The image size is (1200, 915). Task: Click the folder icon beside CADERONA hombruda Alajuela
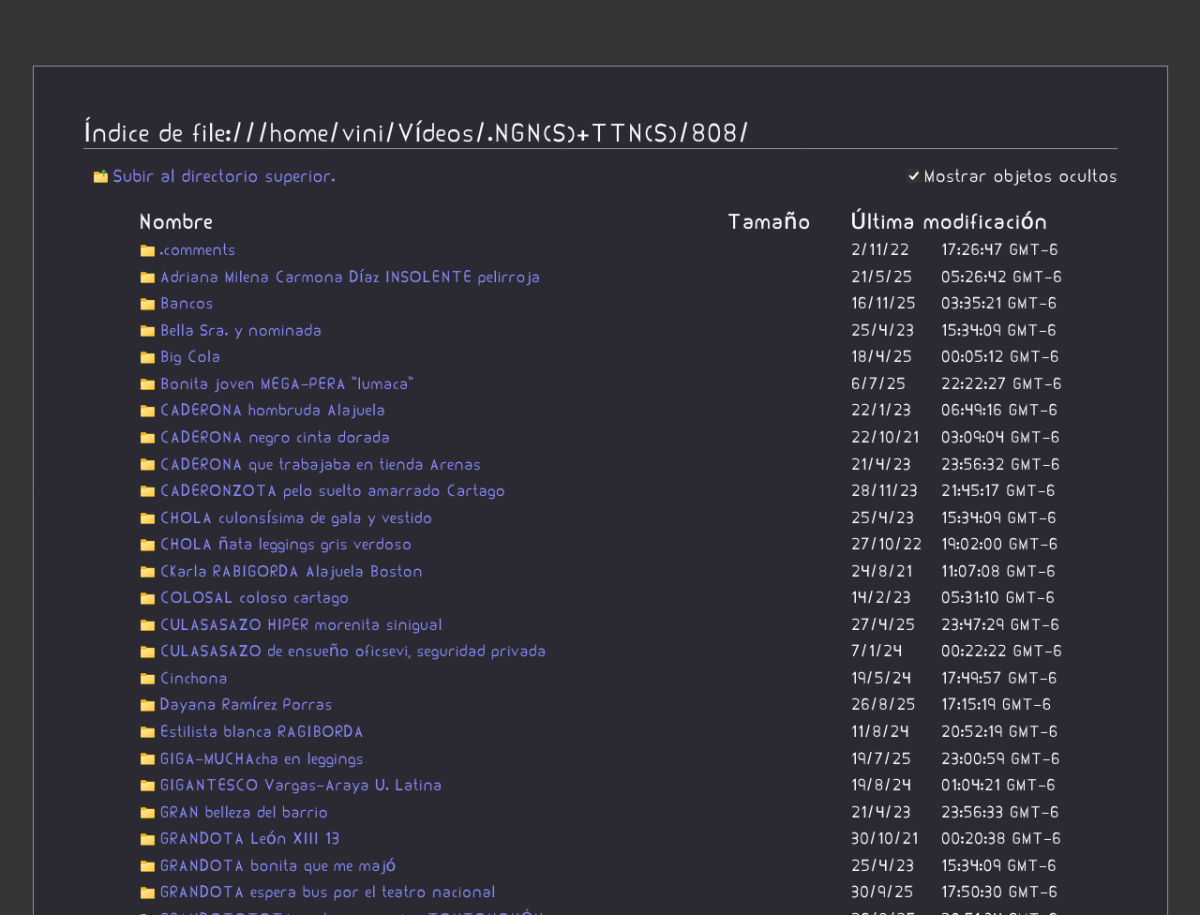click(x=147, y=410)
